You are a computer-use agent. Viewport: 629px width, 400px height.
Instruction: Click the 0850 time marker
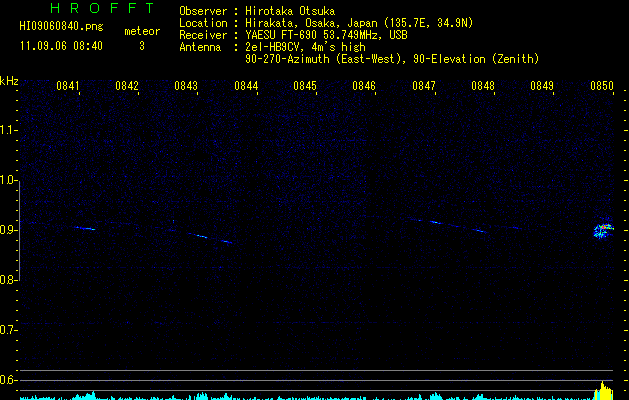click(602, 86)
